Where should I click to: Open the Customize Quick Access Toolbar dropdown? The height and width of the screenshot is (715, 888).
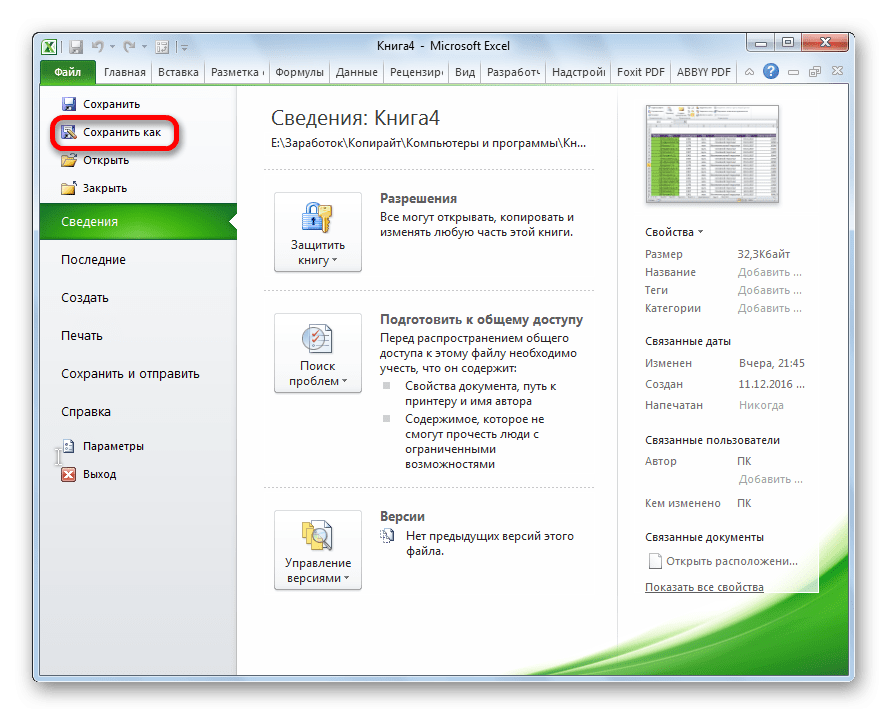[x=185, y=48]
